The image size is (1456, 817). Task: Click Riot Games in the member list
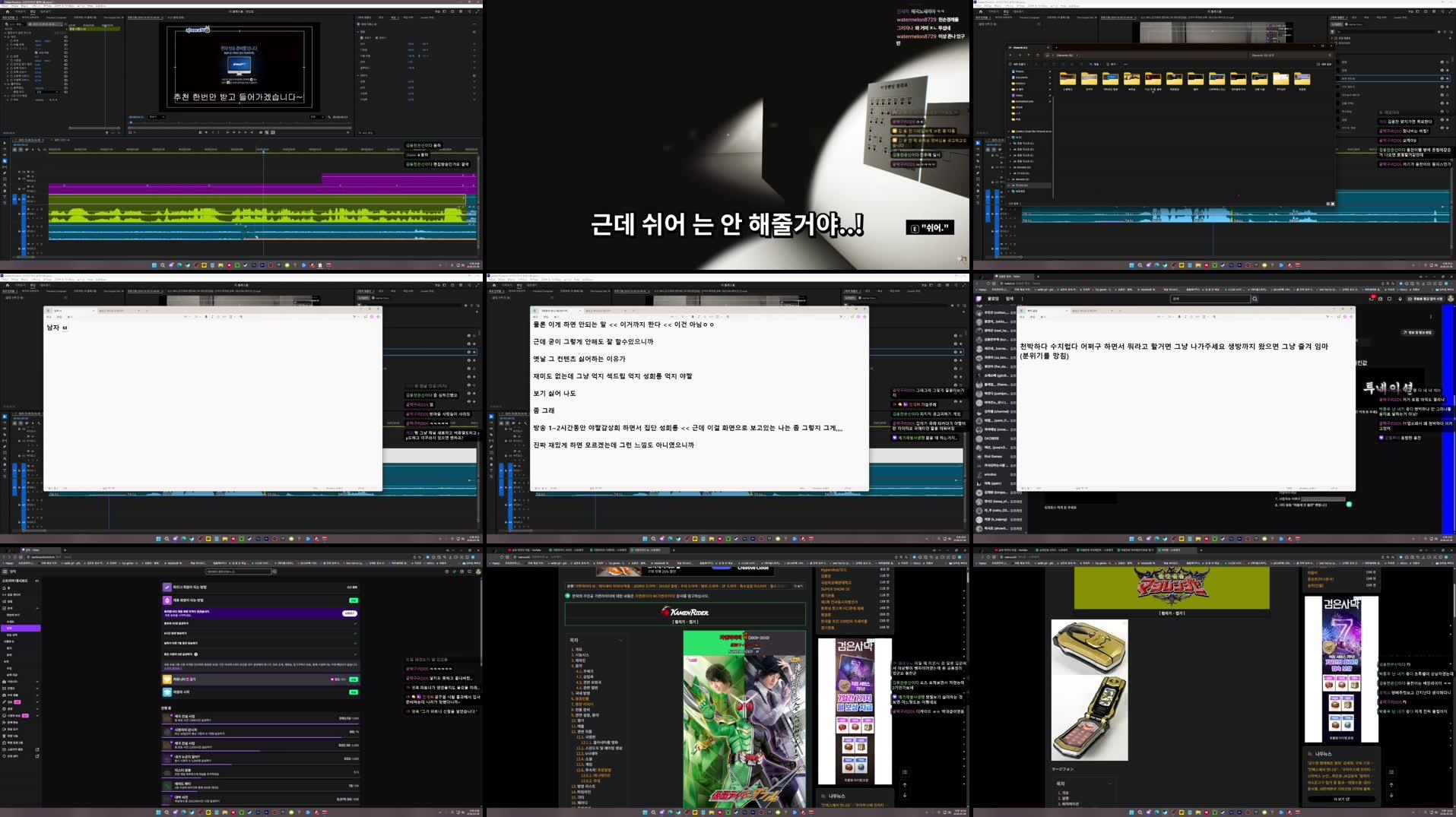click(993, 456)
